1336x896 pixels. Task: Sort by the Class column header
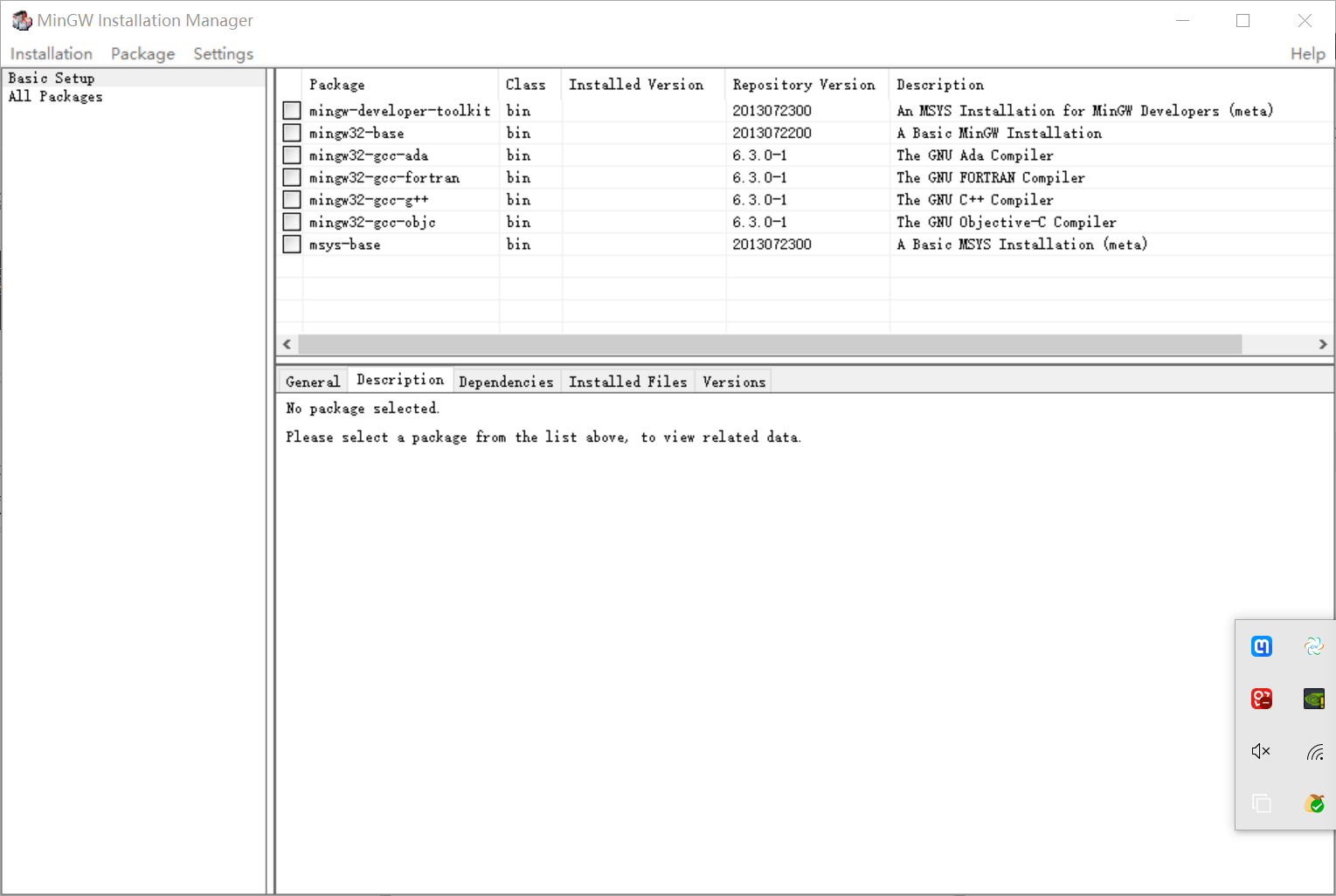(x=530, y=85)
